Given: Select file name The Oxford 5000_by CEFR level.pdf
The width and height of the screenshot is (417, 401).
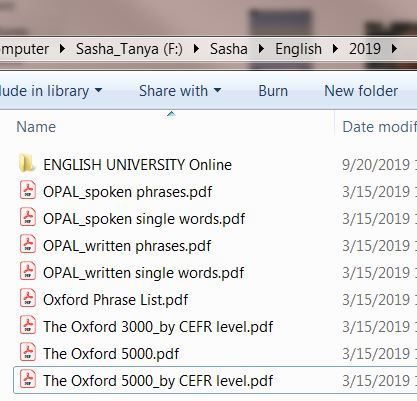Looking at the screenshot, I should 158,381.
